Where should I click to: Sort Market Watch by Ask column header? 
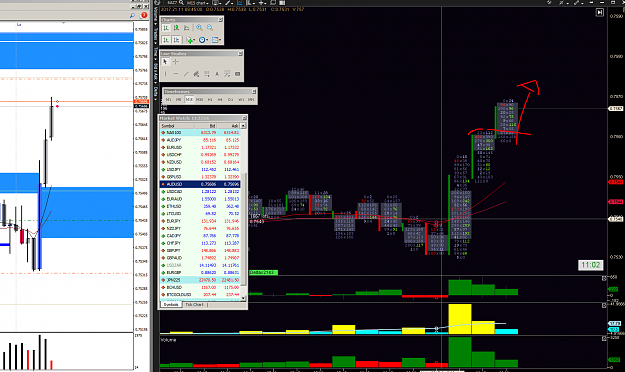[x=229, y=126]
